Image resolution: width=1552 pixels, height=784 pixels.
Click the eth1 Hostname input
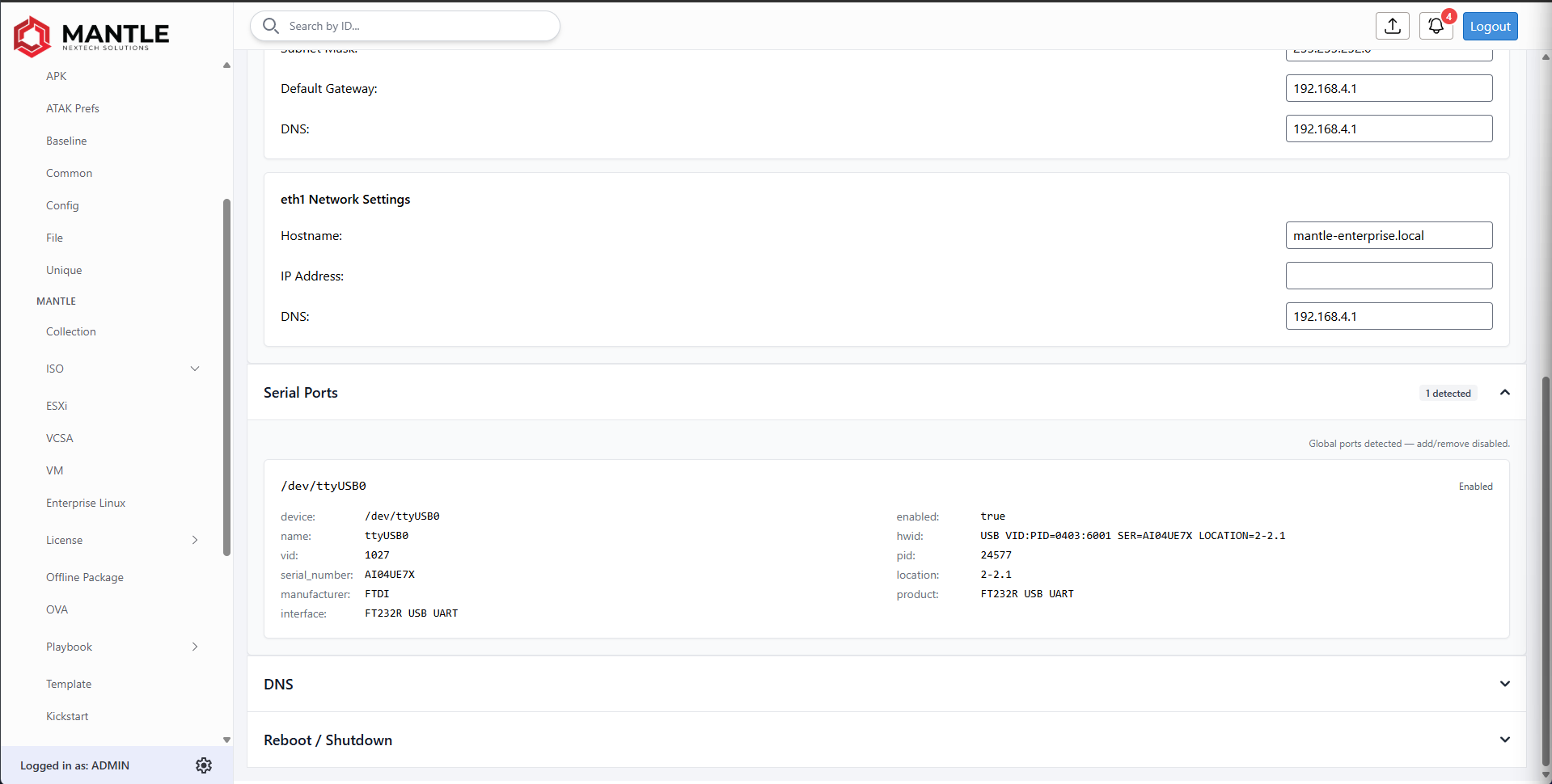click(x=1389, y=235)
